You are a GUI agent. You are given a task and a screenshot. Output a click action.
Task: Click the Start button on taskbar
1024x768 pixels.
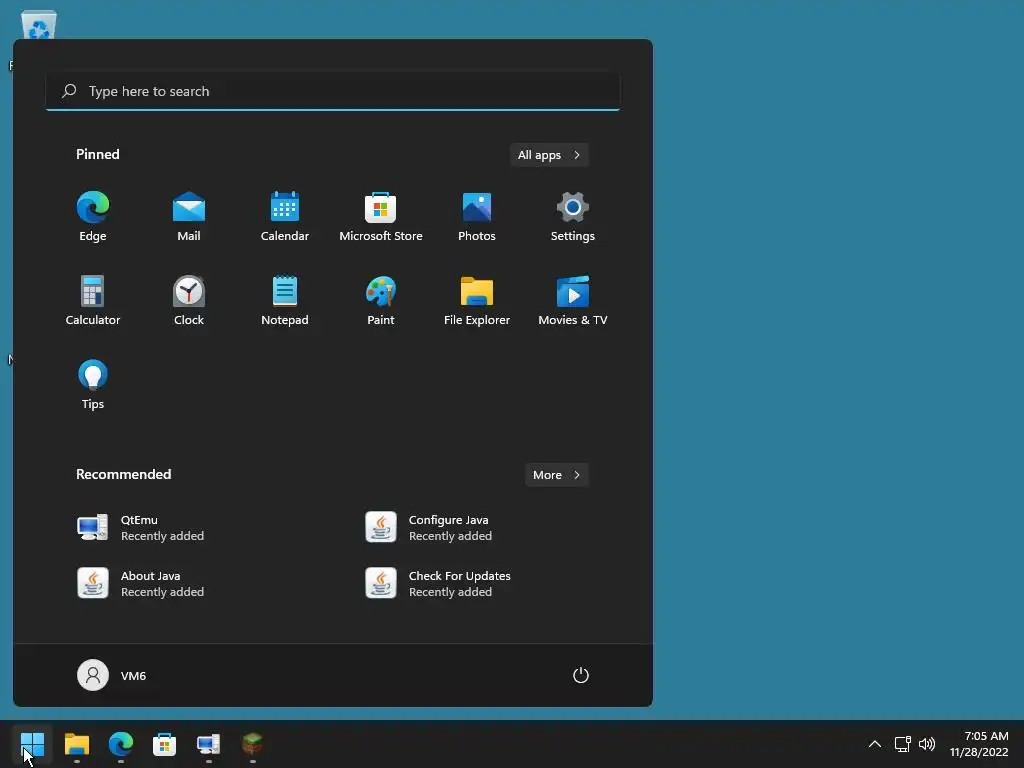(x=32, y=743)
